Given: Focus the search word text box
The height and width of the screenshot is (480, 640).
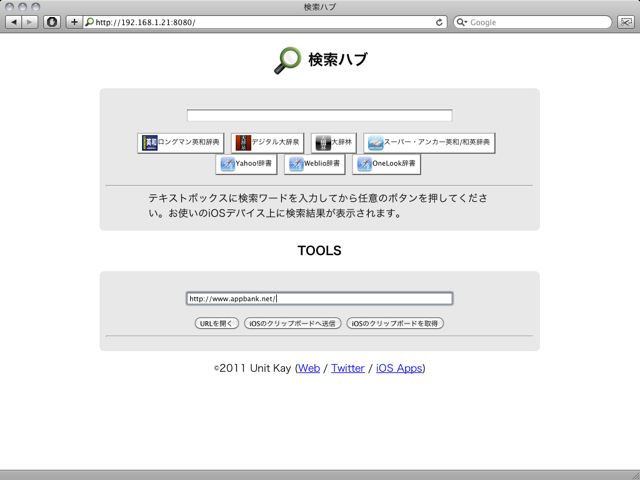Looking at the screenshot, I should [320, 116].
